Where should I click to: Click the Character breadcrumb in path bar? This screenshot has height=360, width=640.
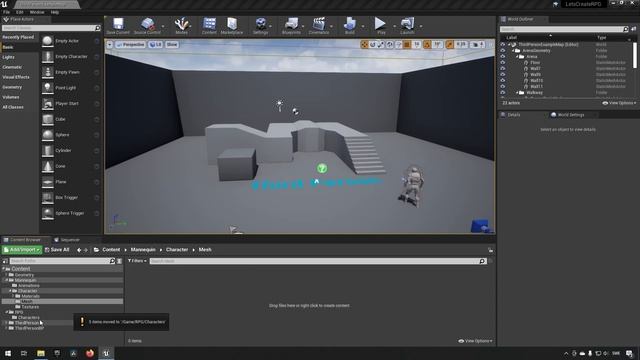point(177,250)
